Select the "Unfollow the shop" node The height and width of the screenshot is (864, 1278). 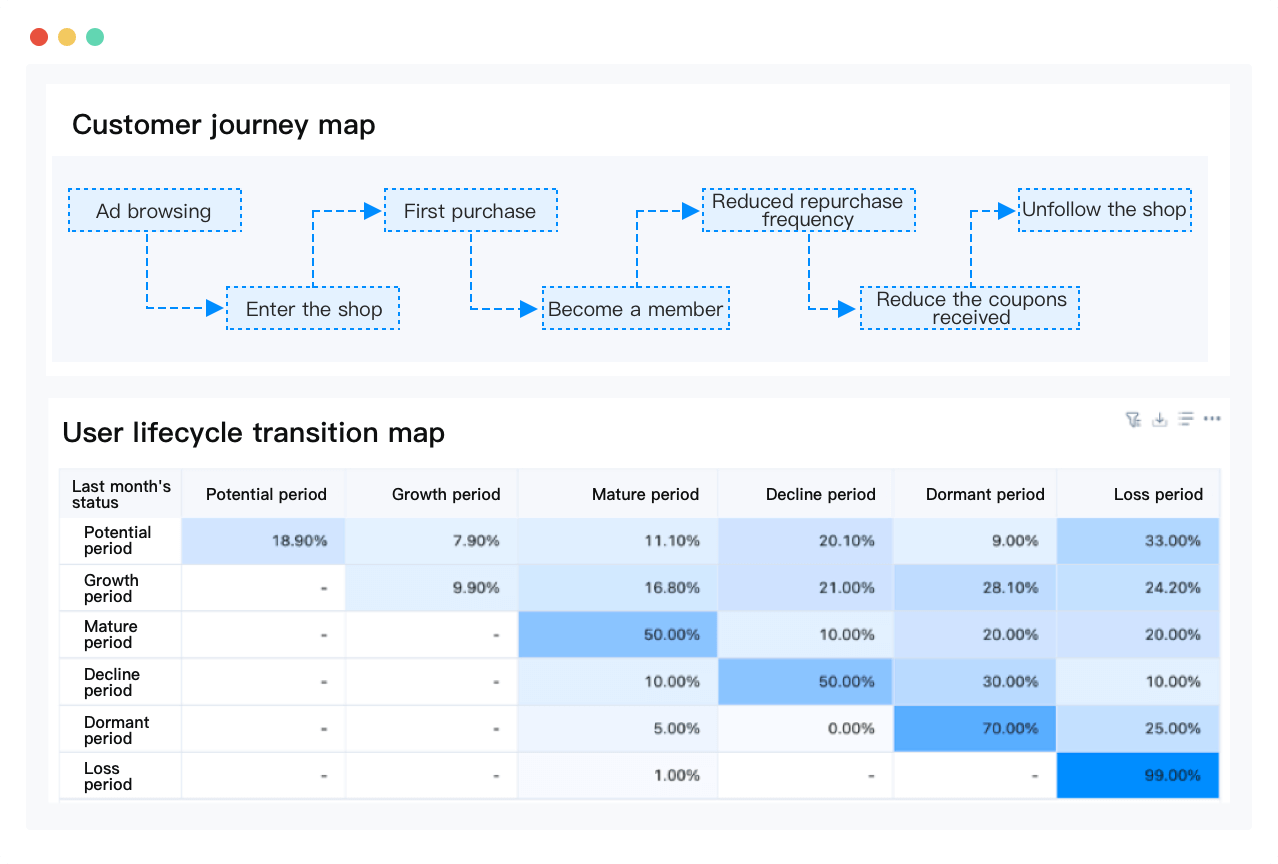tap(1104, 210)
